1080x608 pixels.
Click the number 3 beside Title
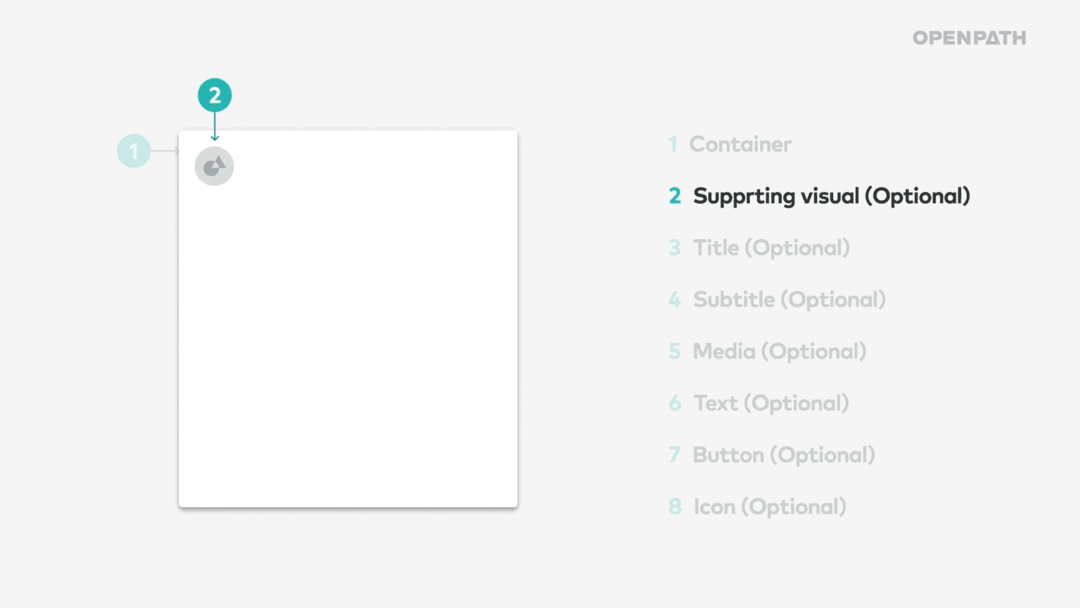click(x=675, y=248)
